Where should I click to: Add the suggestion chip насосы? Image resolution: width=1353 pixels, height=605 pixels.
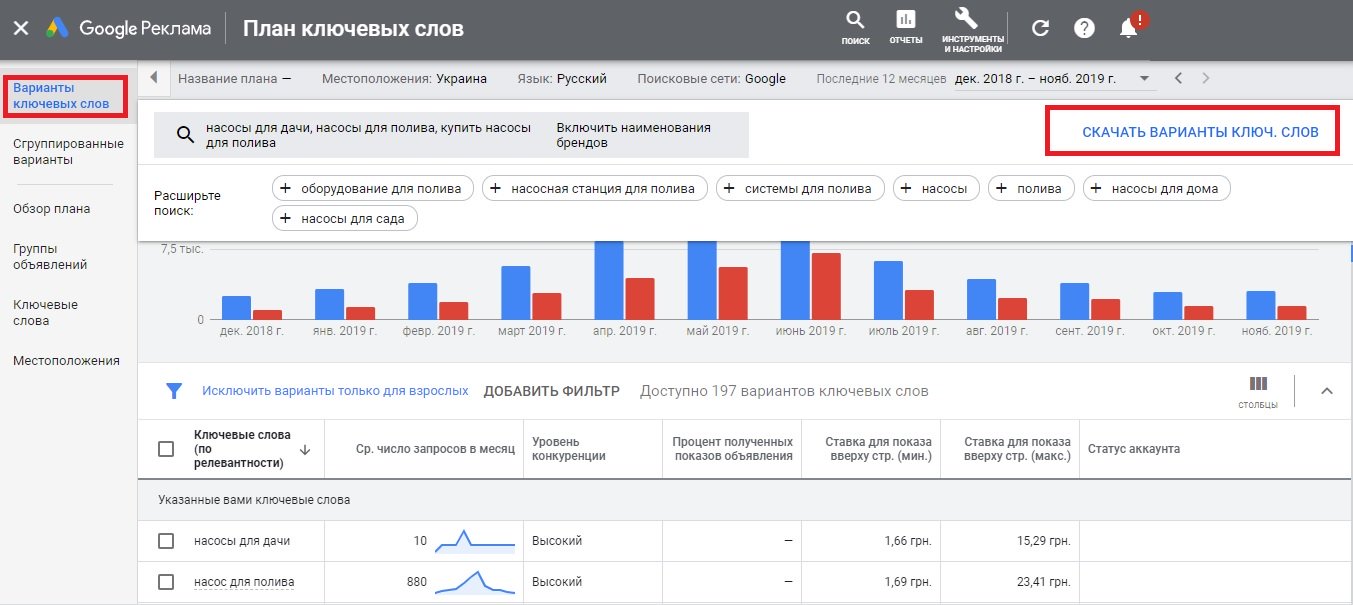(x=937, y=188)
